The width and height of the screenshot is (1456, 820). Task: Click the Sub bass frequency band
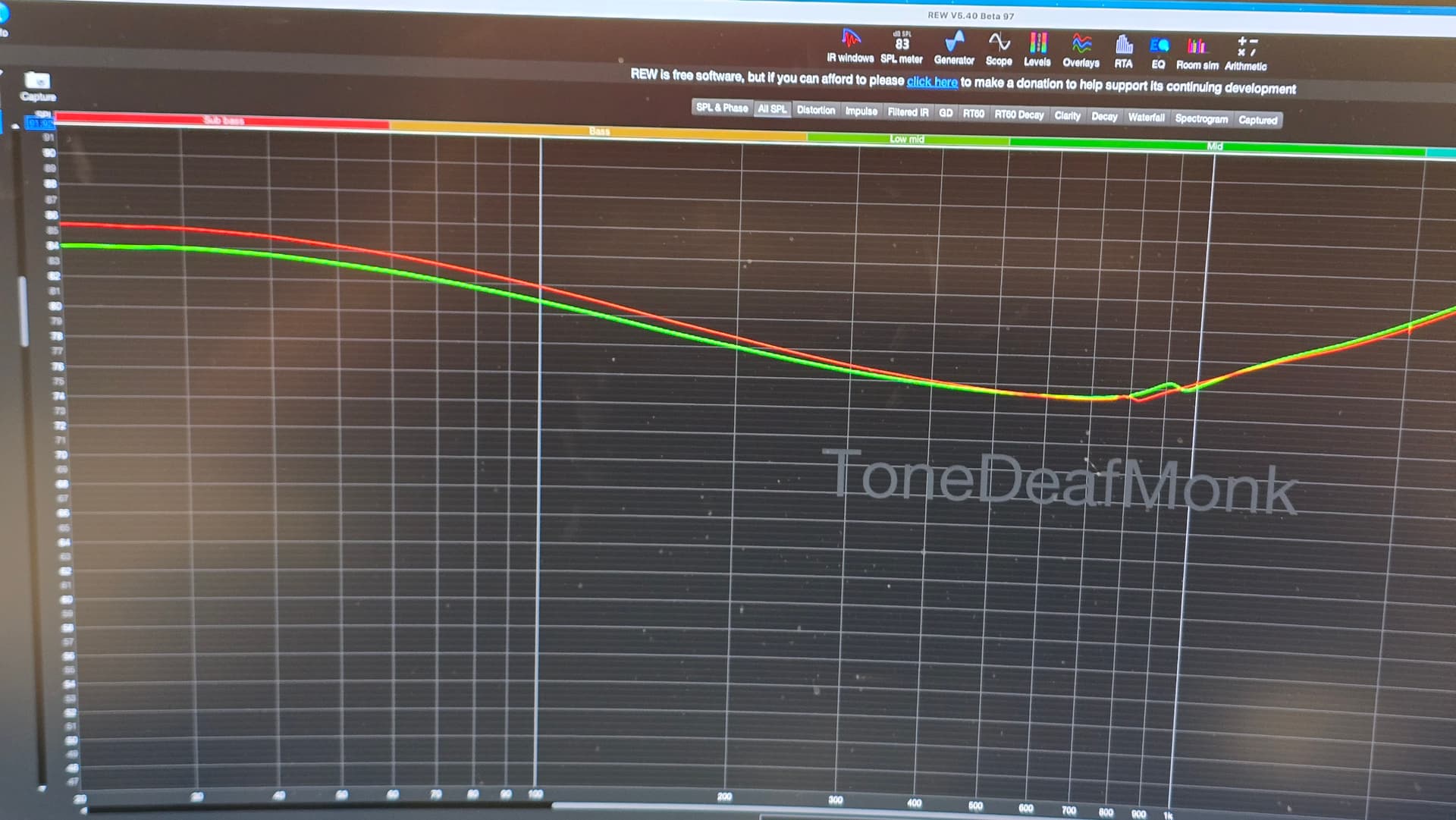[x=223, y=120]
